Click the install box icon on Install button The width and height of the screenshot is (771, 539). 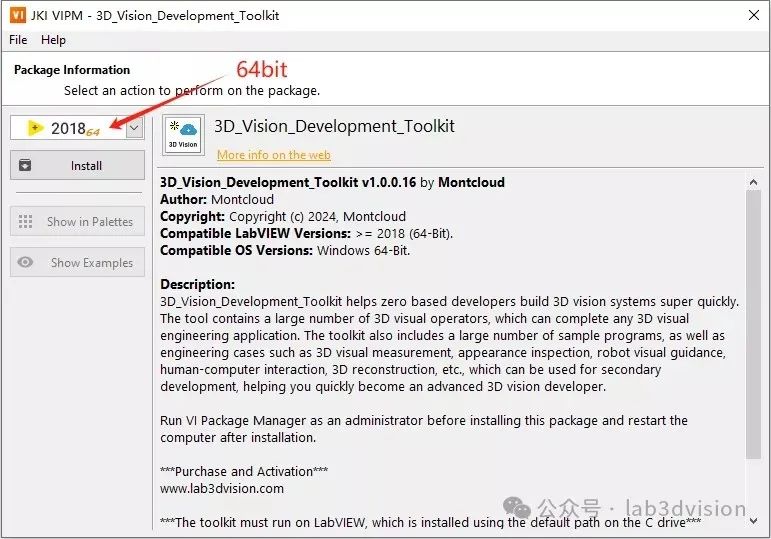(25, 165)
